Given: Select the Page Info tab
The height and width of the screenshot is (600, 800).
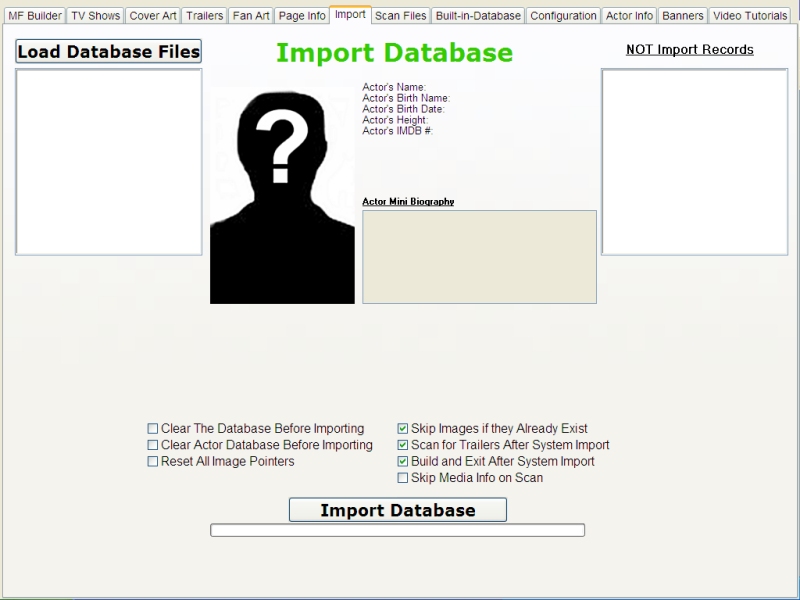Looking at the screenshot, I should 301,15.
